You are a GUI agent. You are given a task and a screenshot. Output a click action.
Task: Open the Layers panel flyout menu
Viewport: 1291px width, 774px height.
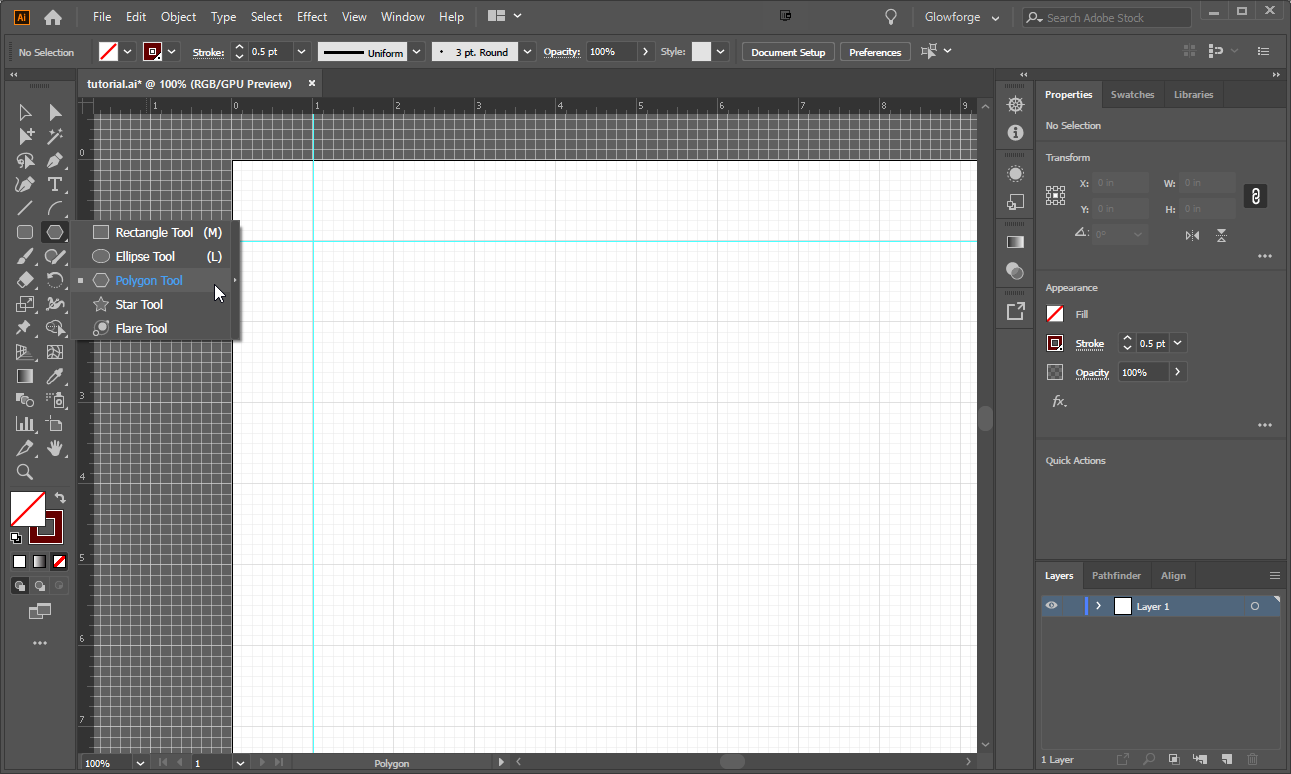tap(1274, 575)
